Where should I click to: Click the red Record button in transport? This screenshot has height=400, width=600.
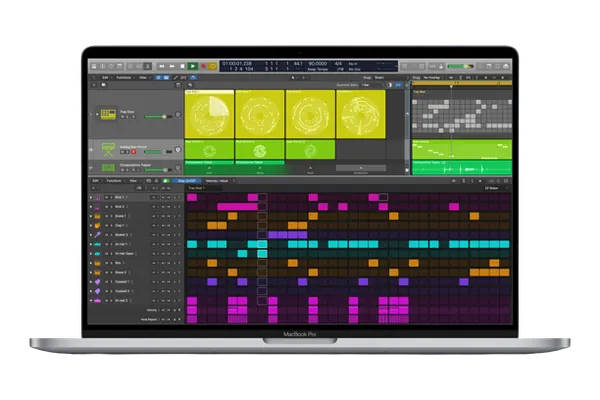204,66
